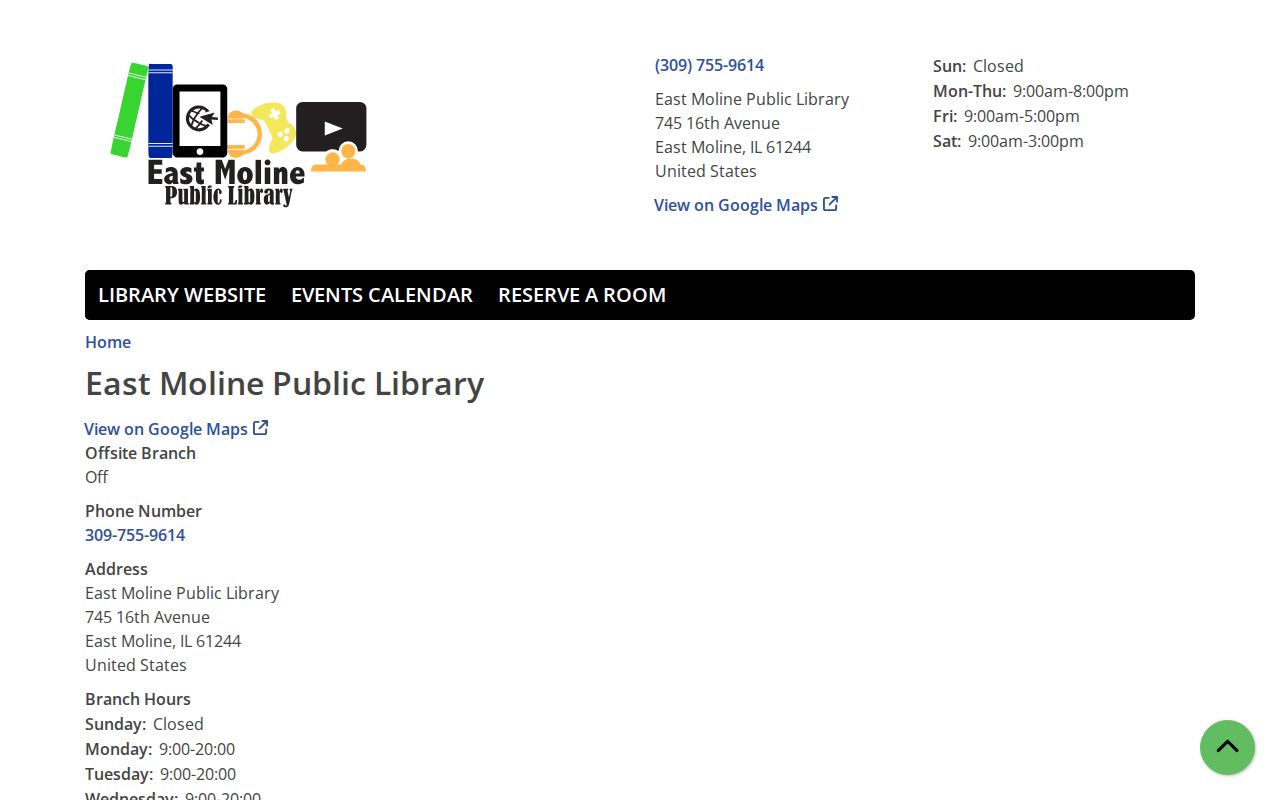Viewport: 1280px width, 800px height.
Task: Click the East Moline Public Library logo
Action: coord(238,135)
